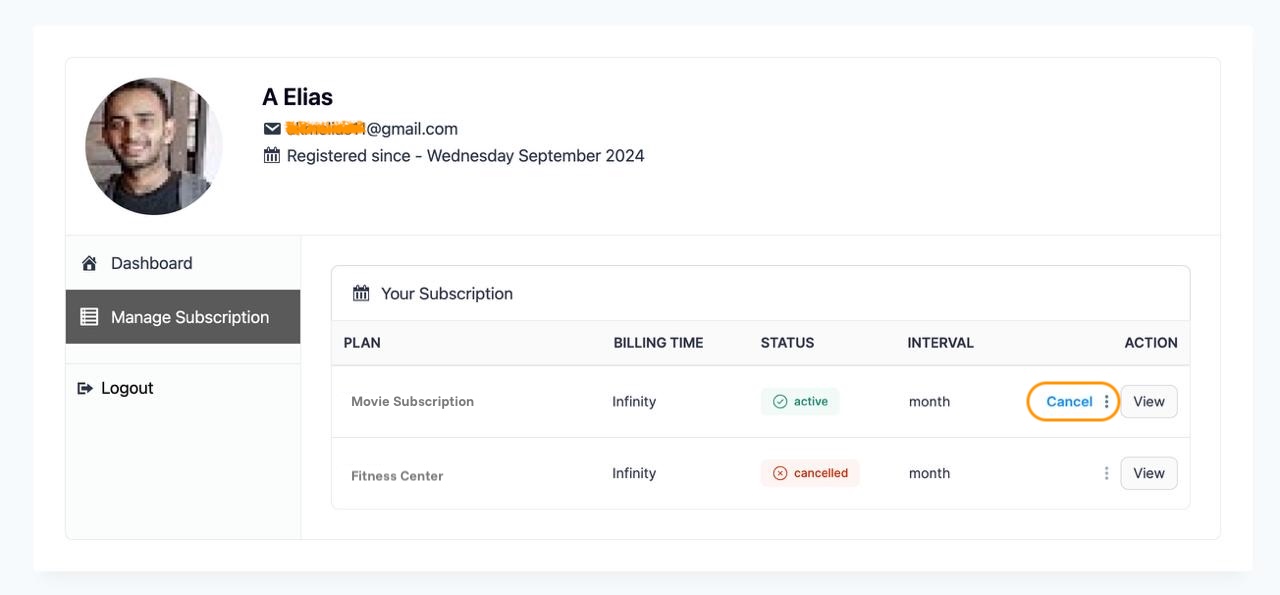Open the Dashboard section
1280x595 pixels.
152,262
